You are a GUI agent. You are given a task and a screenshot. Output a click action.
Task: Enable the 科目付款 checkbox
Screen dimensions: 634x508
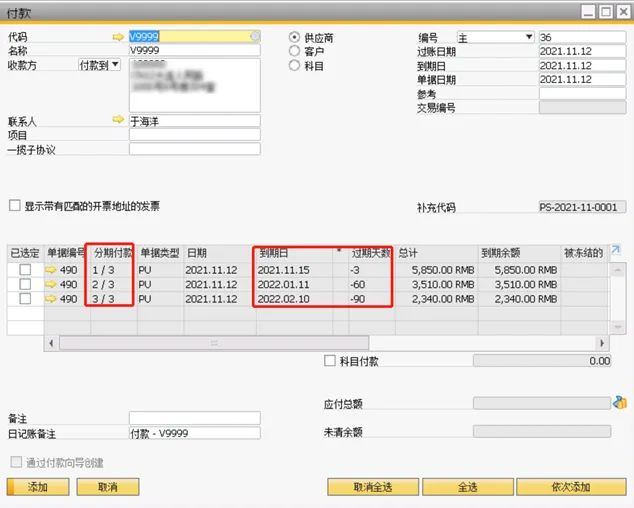click(330, 360)
